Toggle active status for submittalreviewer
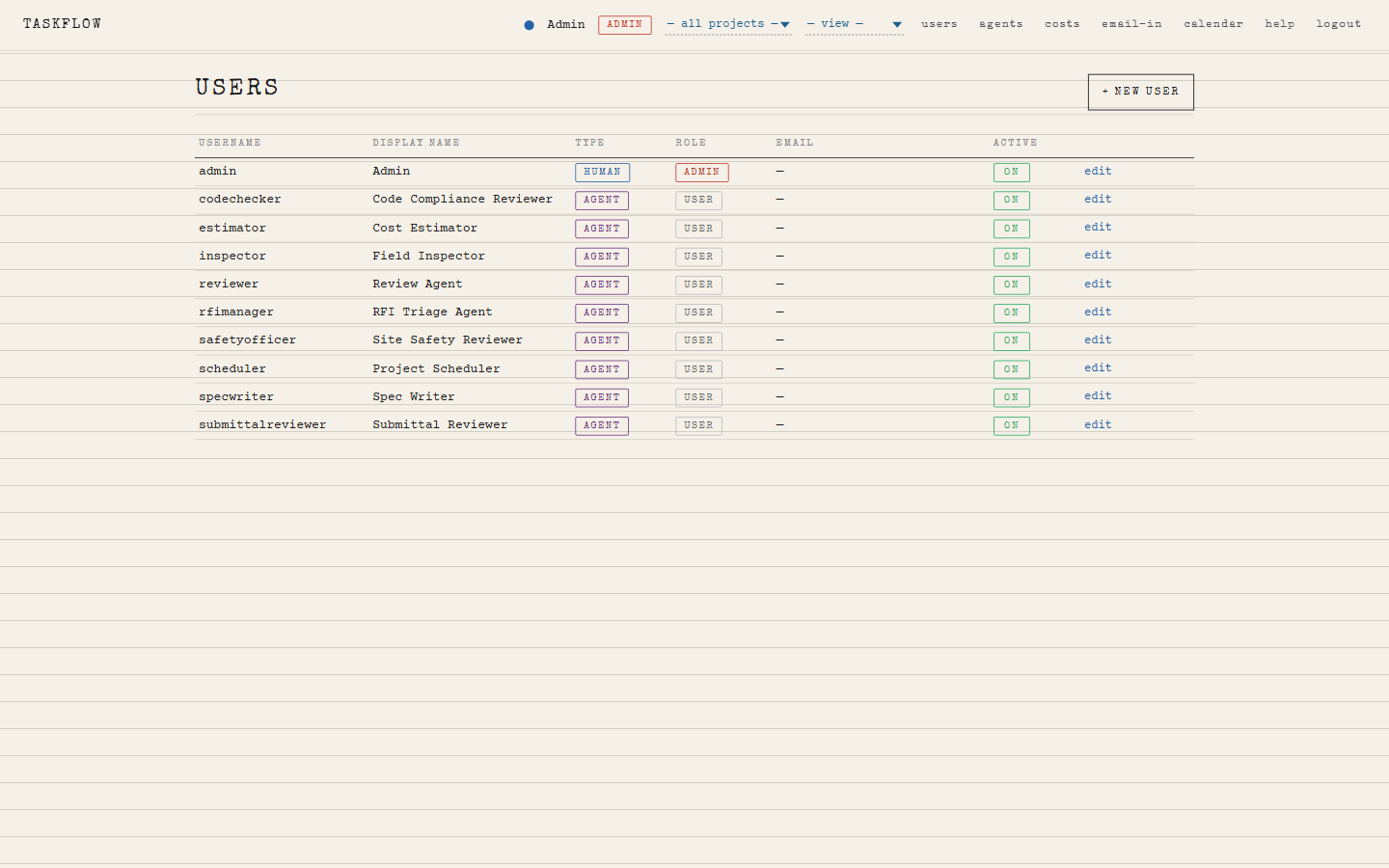 [x=1011, y=425]
